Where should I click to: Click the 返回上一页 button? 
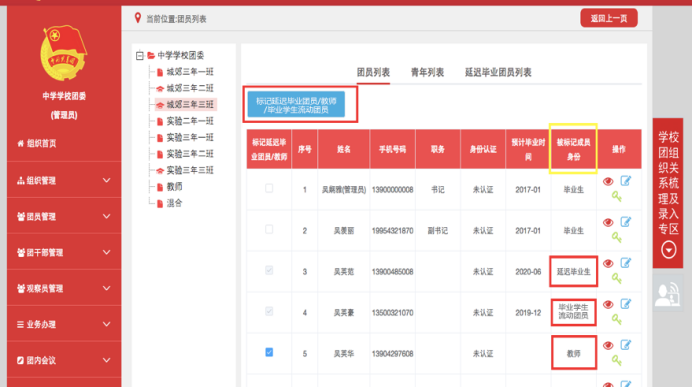point(609,18)
